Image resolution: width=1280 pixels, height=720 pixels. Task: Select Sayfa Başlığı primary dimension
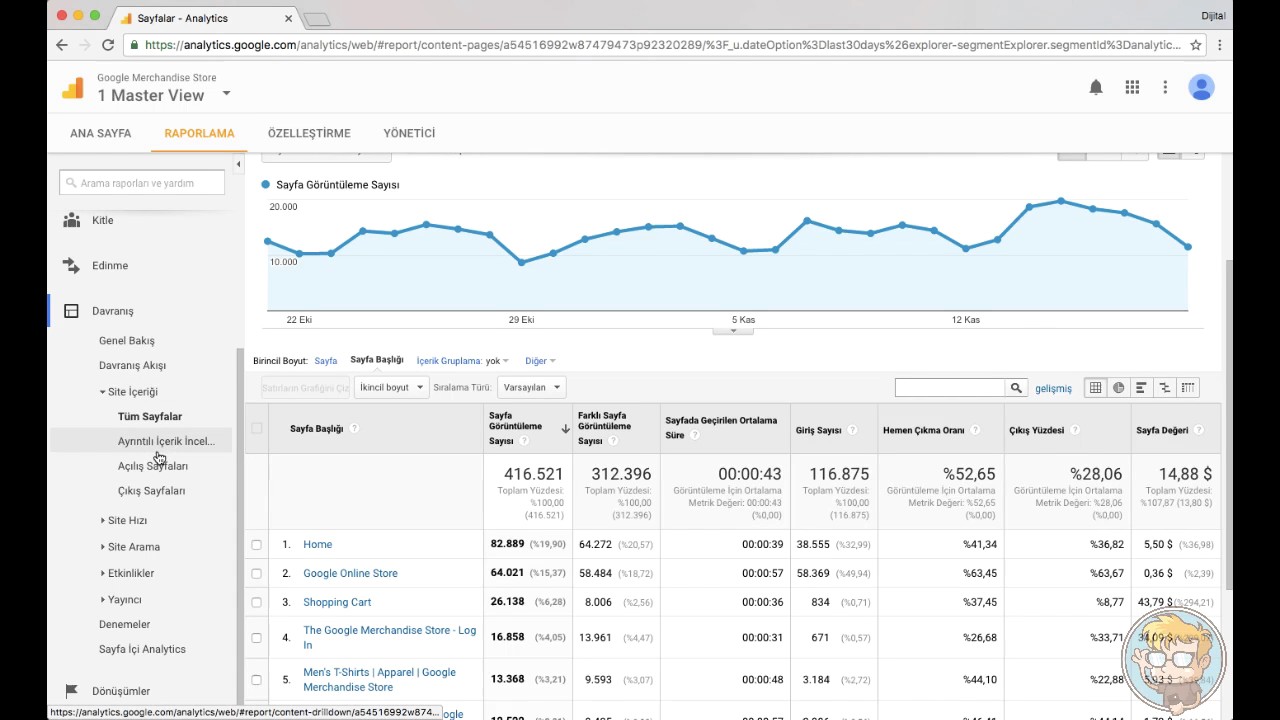coord(377,360)
